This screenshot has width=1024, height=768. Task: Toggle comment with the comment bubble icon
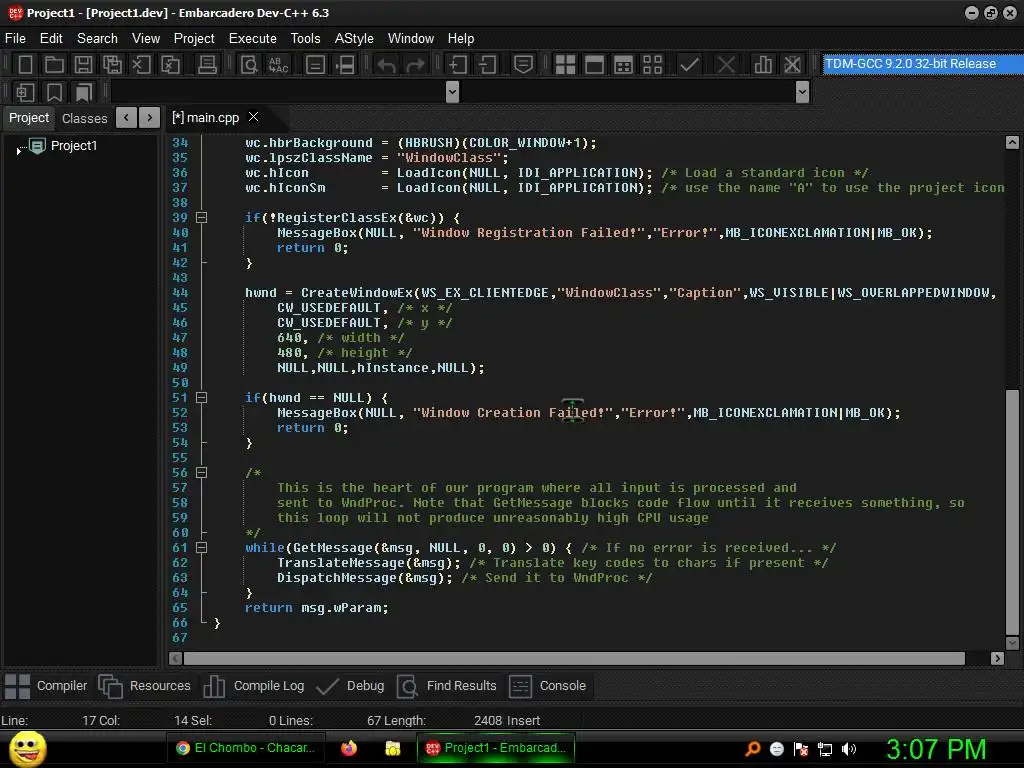coord(523,65)
